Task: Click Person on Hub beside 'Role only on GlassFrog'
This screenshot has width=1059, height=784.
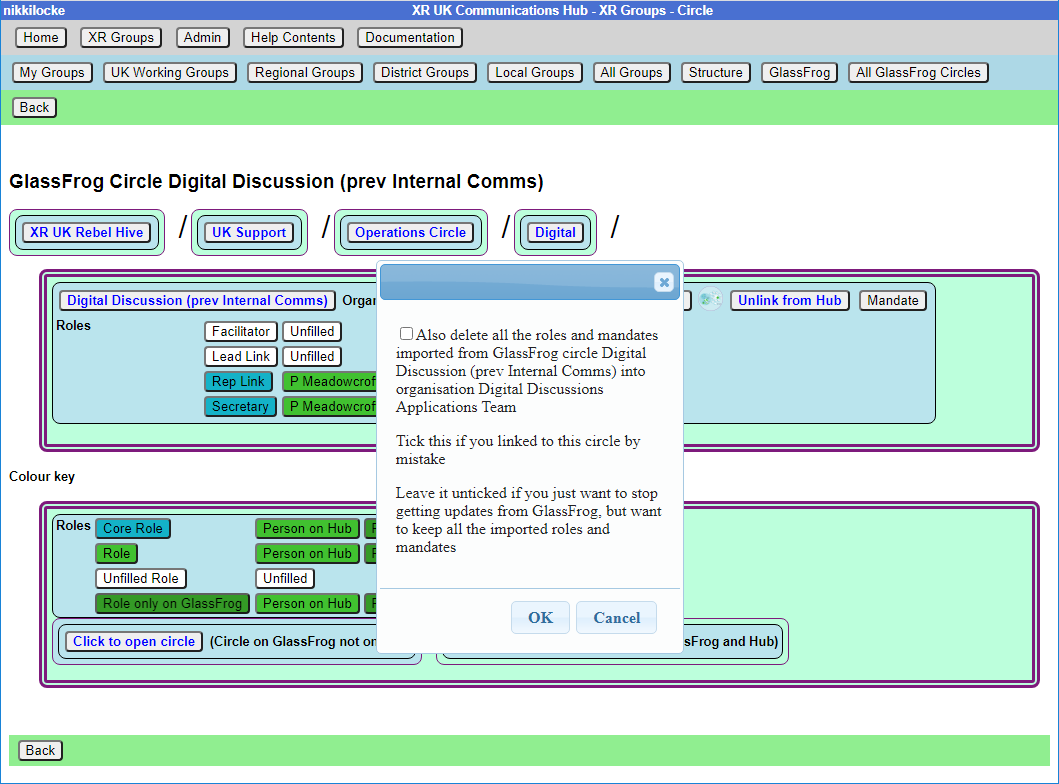Action: pyautogui.click(x=307, y=604)
